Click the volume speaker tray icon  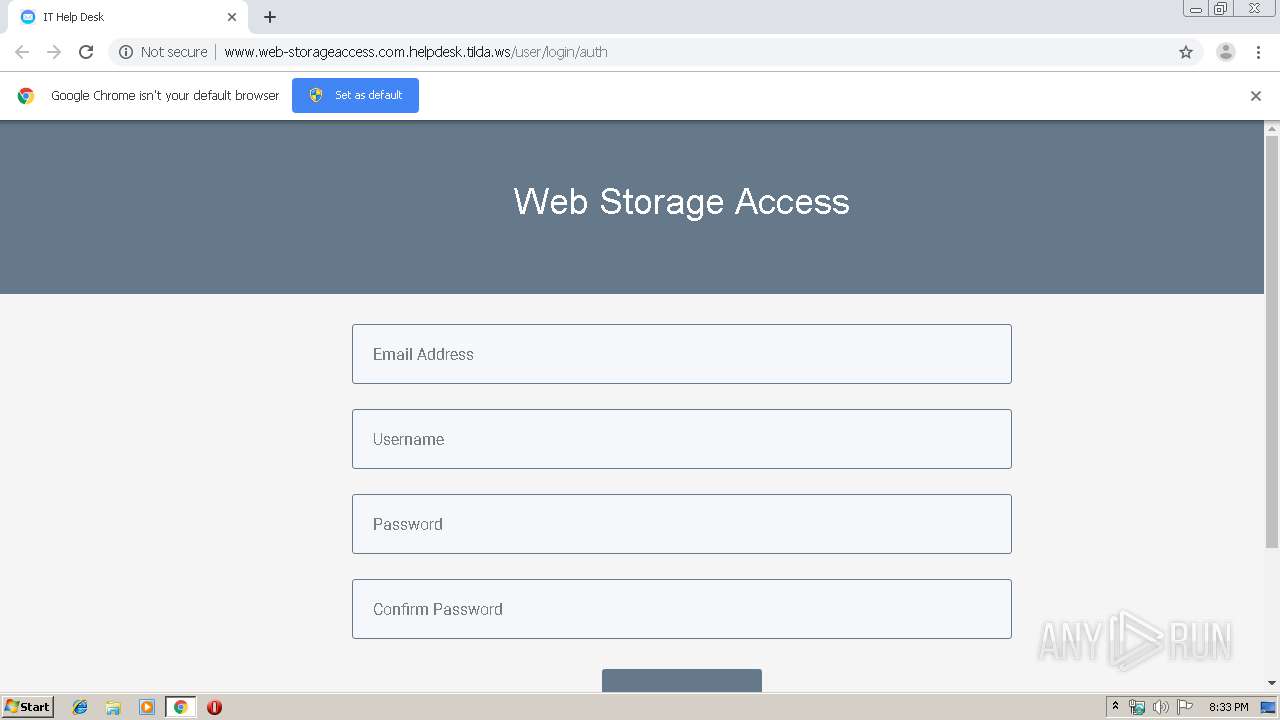pyautogui.click(x=1160, y=707)
